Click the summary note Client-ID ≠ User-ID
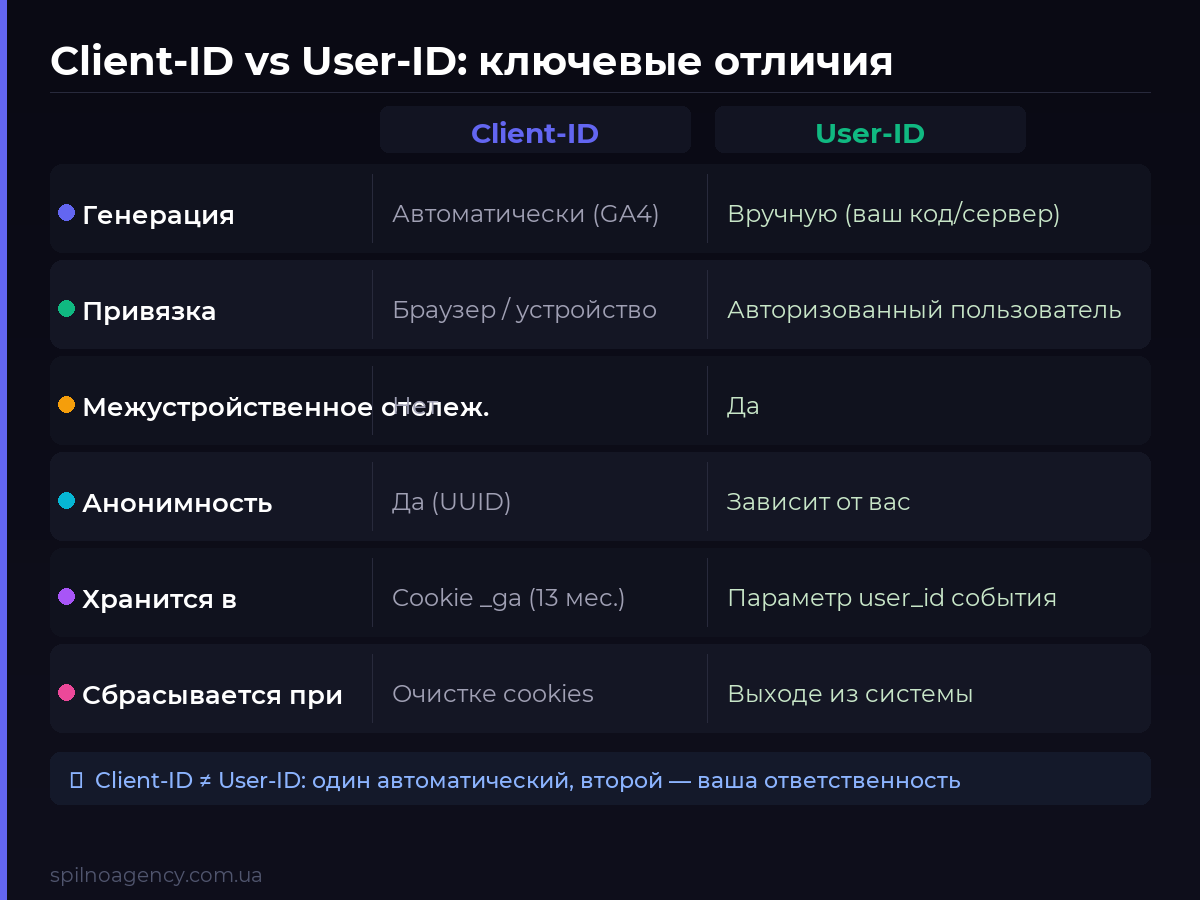Image resolution: width=1200 pixels, height=900 pixels. 600,779
